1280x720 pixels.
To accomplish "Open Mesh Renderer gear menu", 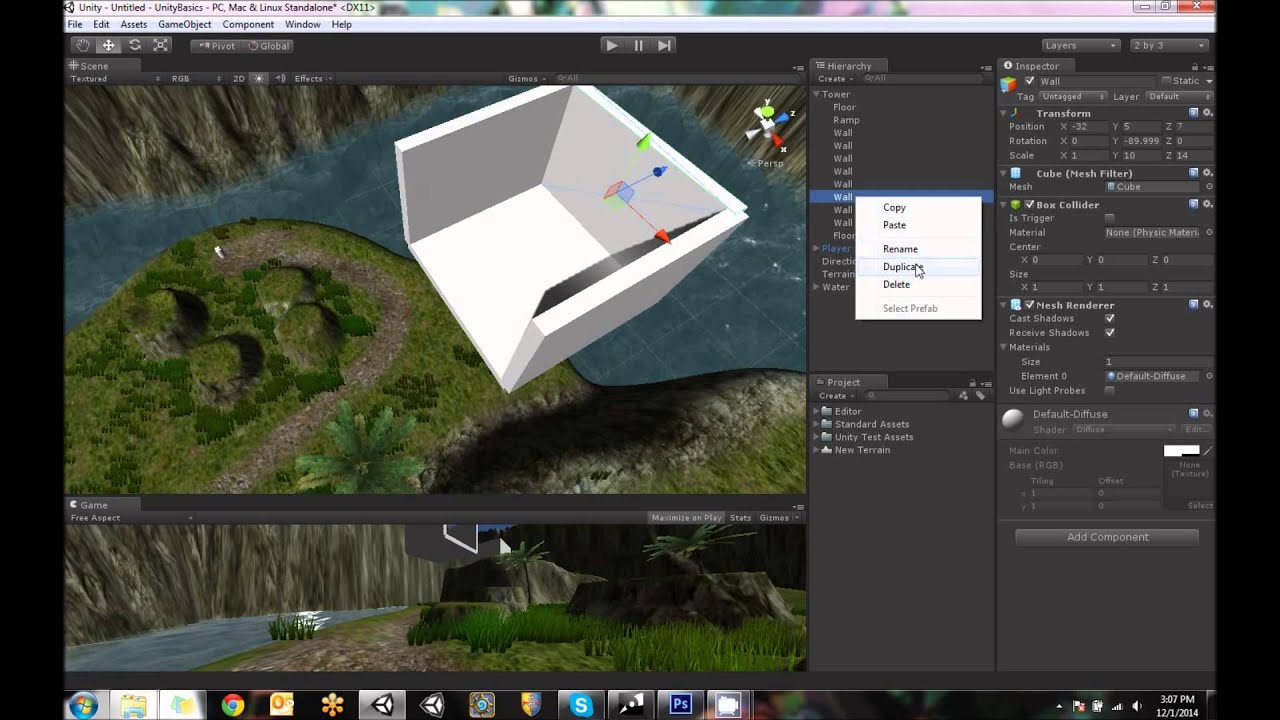I will [1207, 304].
